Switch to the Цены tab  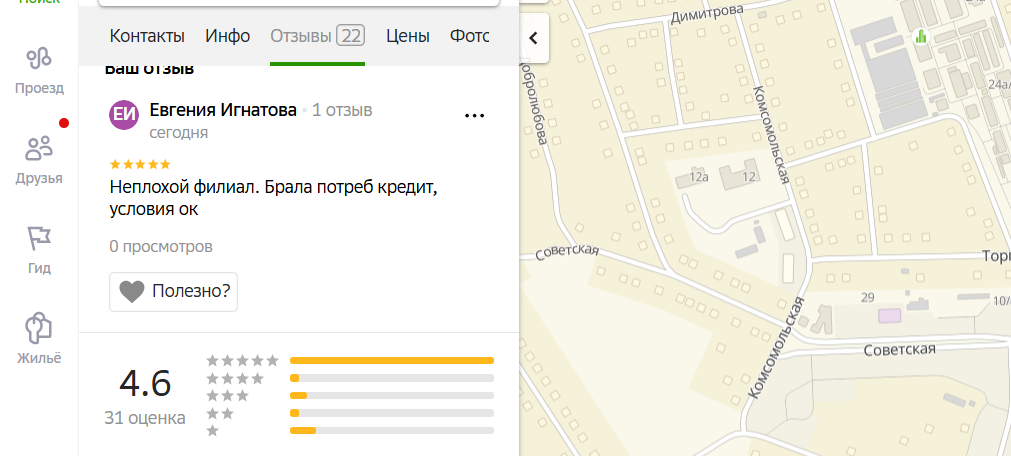(407, 36)
